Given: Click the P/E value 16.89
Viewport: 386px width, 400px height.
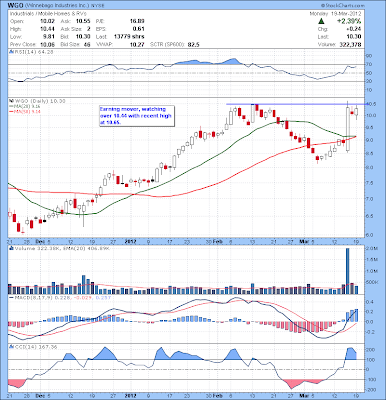Looking at the screenshot, I should [x=137, y=21].
